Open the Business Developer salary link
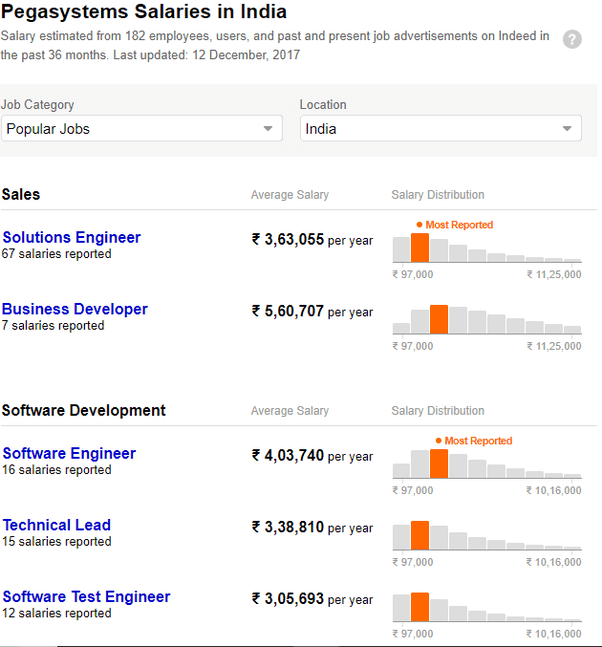The width and height of the screenshot is (602, 647). click(75, 309)
